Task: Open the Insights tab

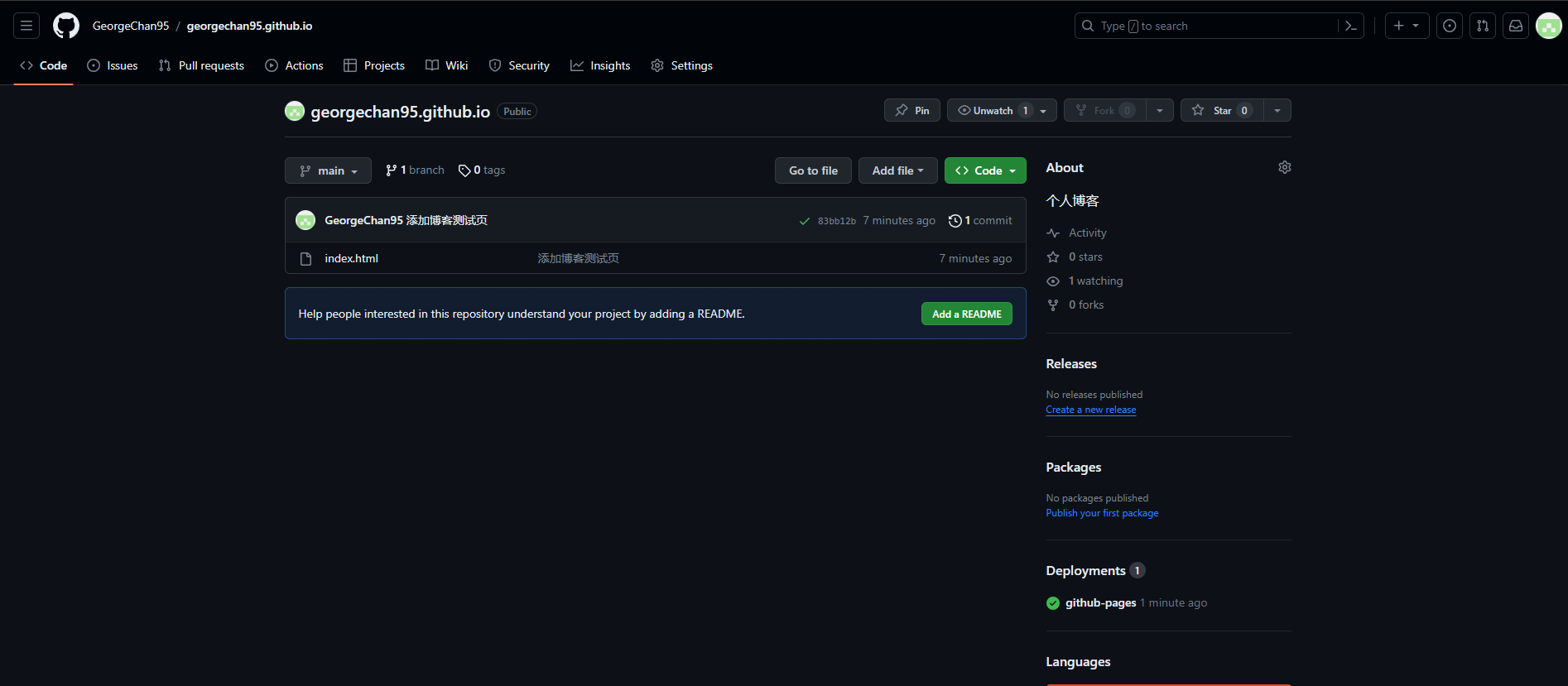Action: [x=600, y=65]
